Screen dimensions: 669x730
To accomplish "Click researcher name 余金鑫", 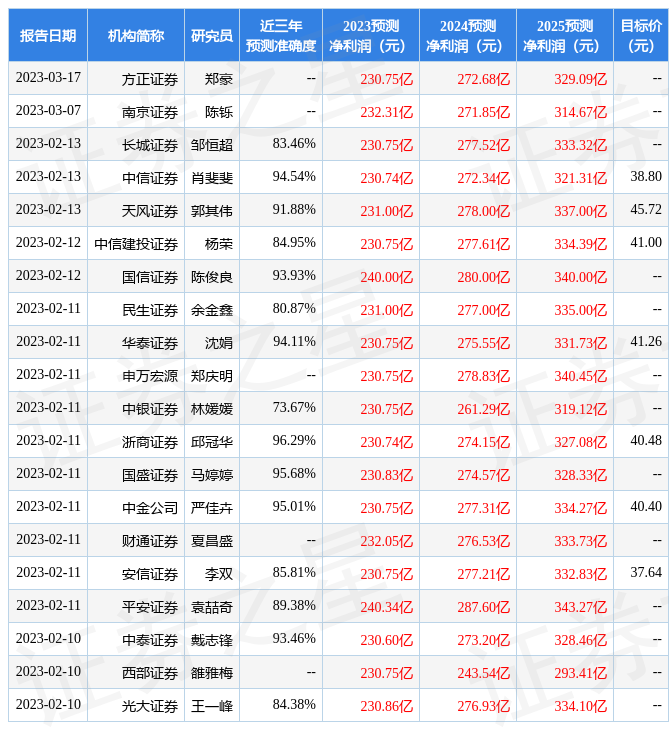I will pos(212,310).
